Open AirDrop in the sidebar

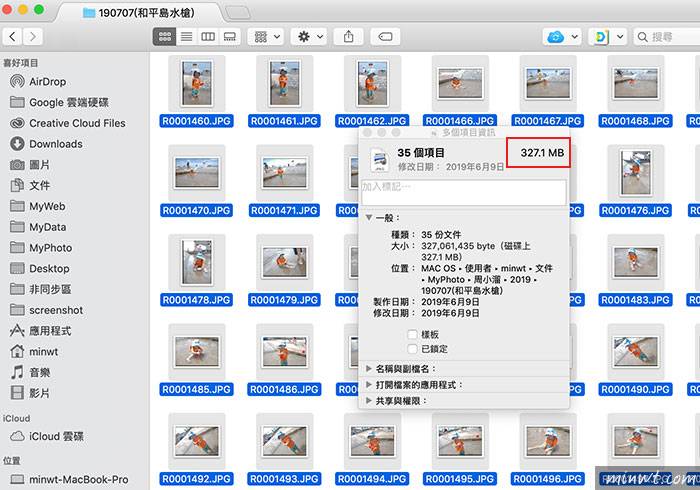pos(47,82)
